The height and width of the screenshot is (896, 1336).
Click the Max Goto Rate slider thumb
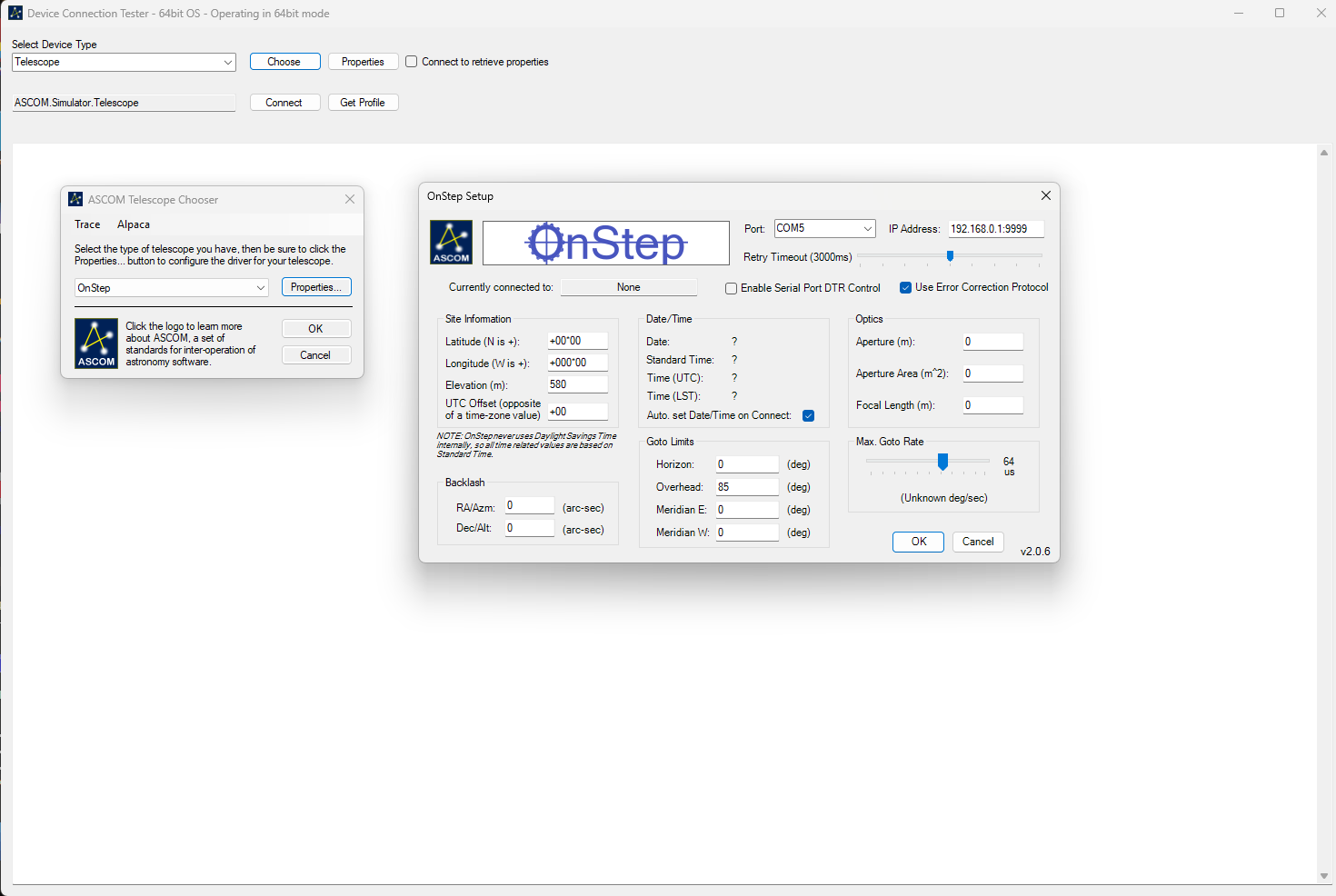coord(942,462)
